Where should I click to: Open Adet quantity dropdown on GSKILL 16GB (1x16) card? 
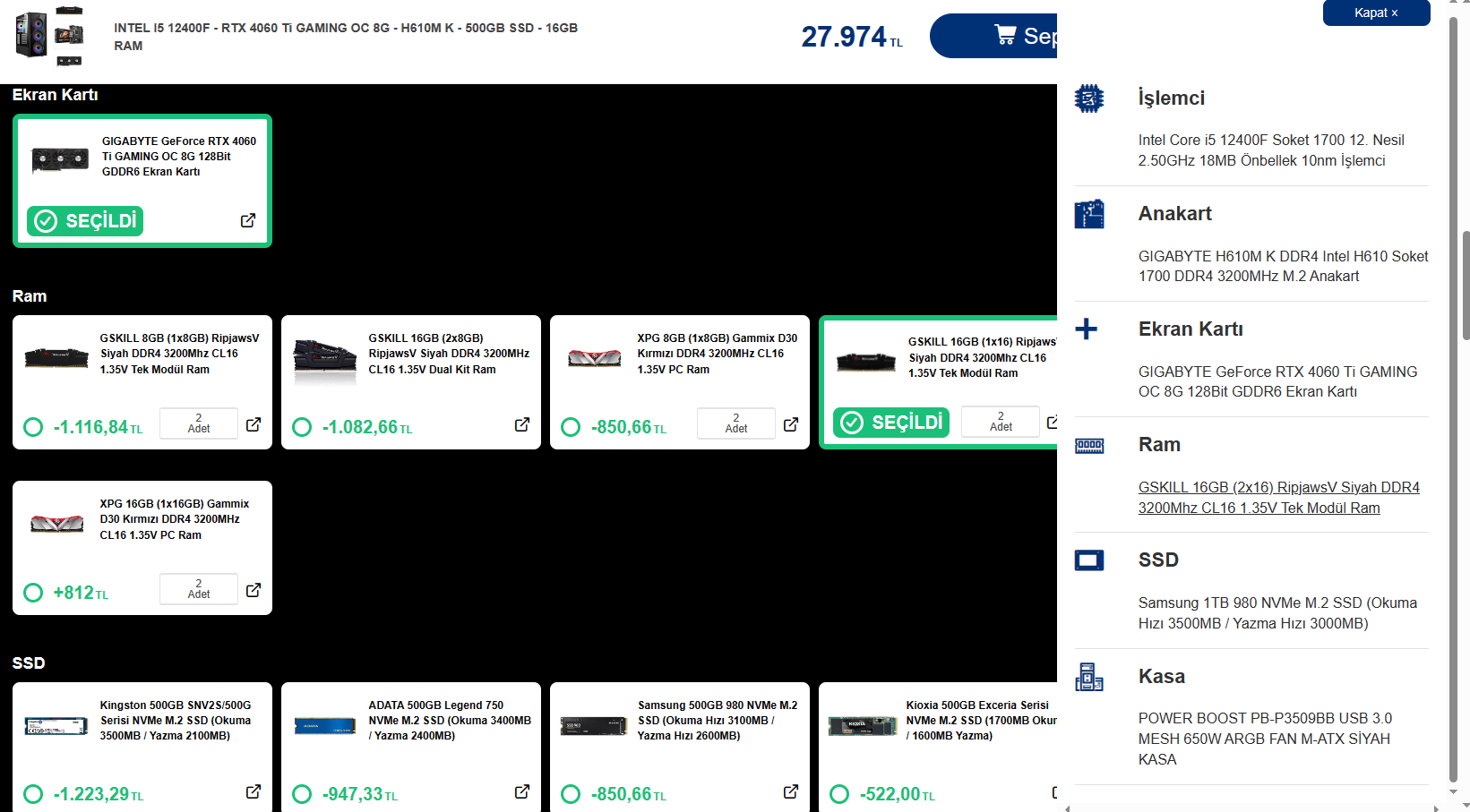[x=1001, y=422]
